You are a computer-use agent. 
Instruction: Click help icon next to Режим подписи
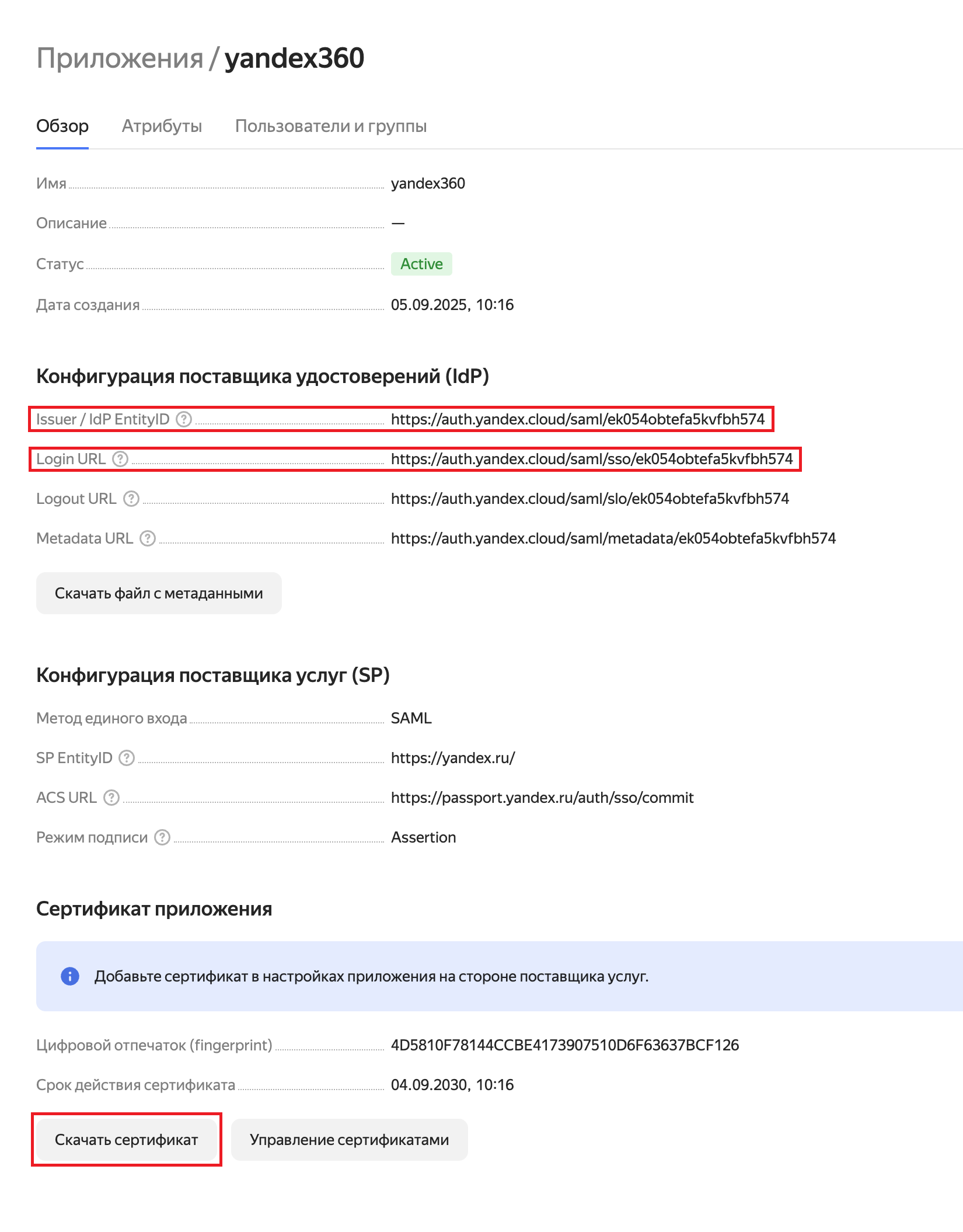[x=162, y=837]
